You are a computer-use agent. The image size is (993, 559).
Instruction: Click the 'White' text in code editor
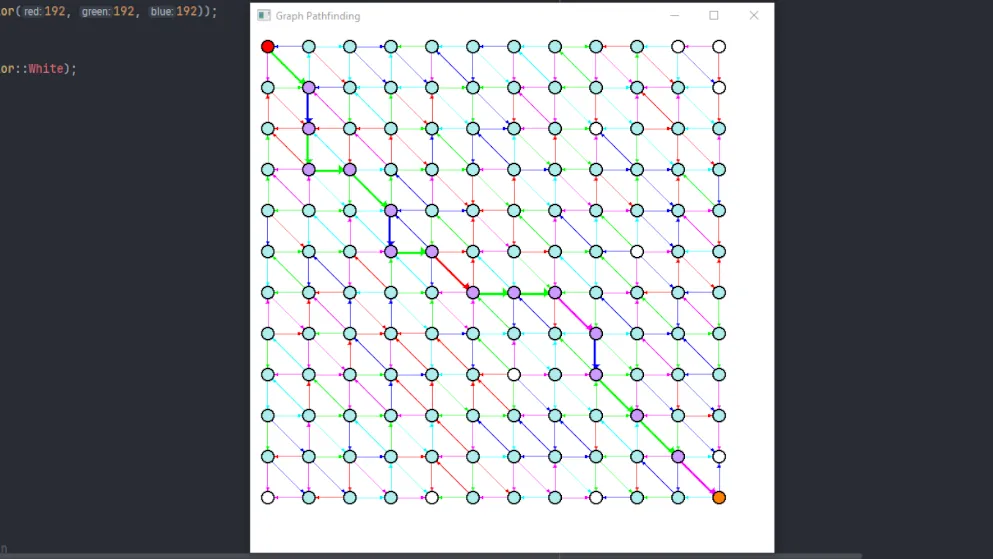pyautogui.click(x=46, y=68)
